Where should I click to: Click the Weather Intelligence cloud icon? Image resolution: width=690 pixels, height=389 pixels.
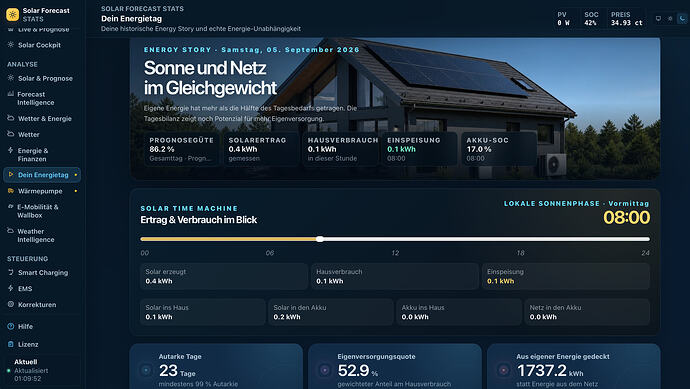[11, 231]
